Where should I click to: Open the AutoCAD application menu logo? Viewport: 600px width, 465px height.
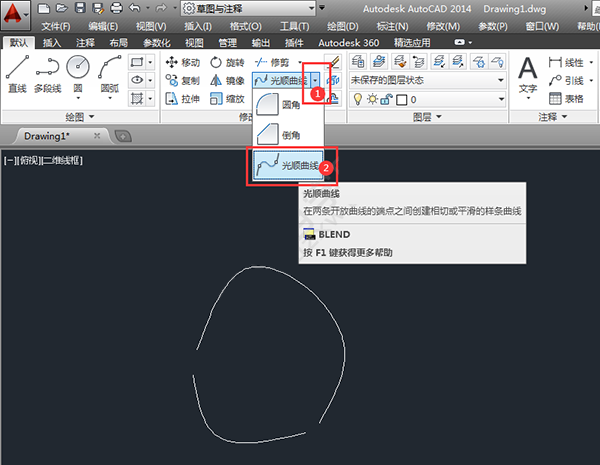tap(13, 15)
